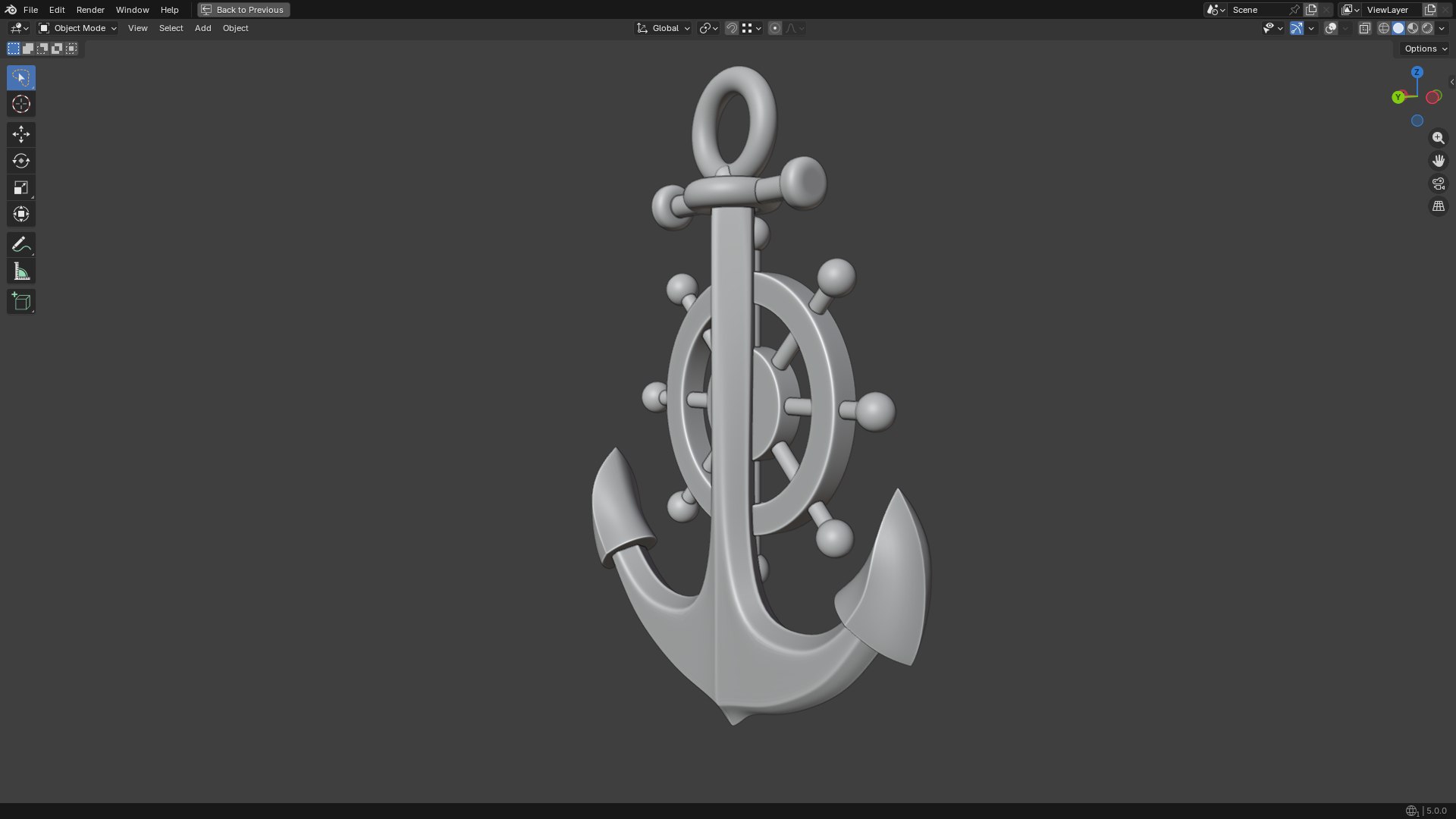1456x819 pixels.
Task: Activate the Select Box tool
Action: click(x=21, y=77)
